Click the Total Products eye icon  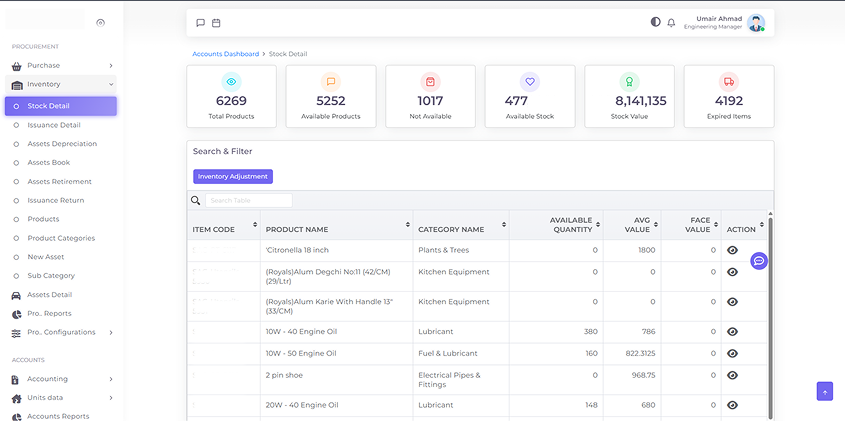[x=231, y=82]
